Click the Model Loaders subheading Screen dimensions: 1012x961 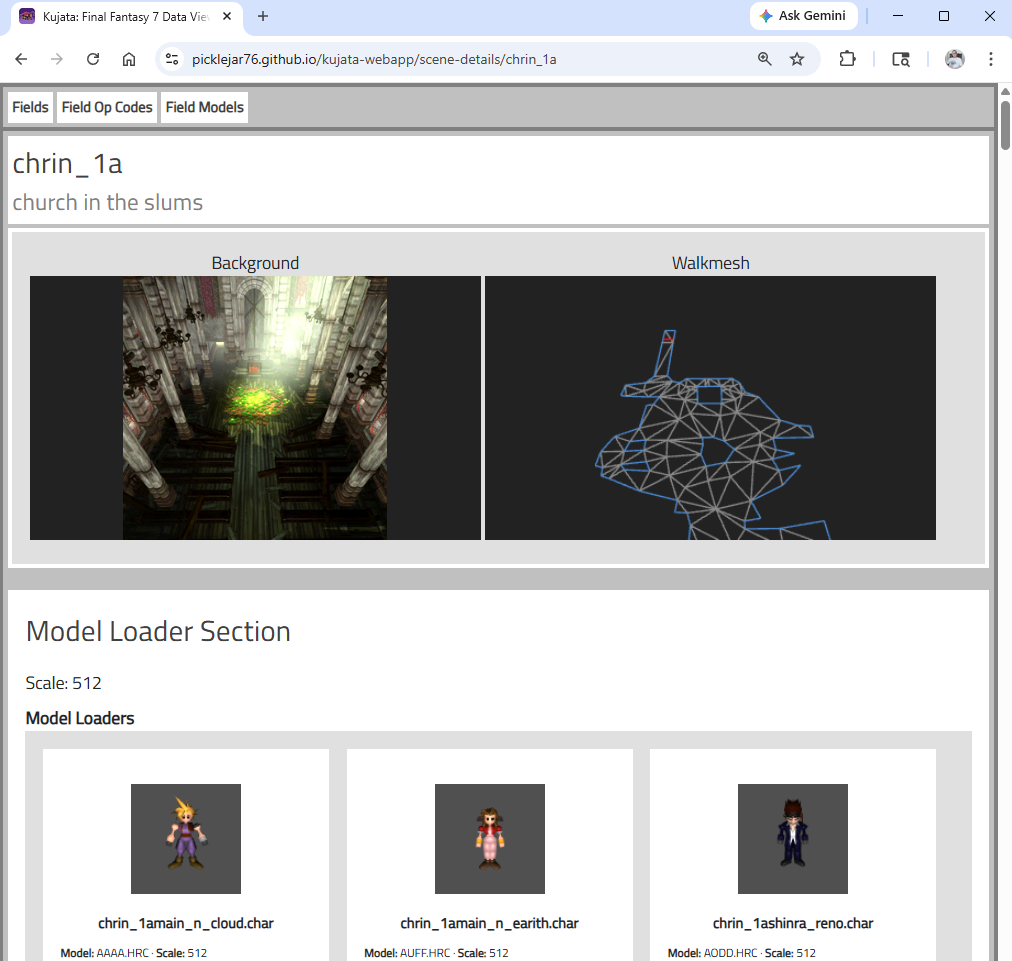point(80,718)
